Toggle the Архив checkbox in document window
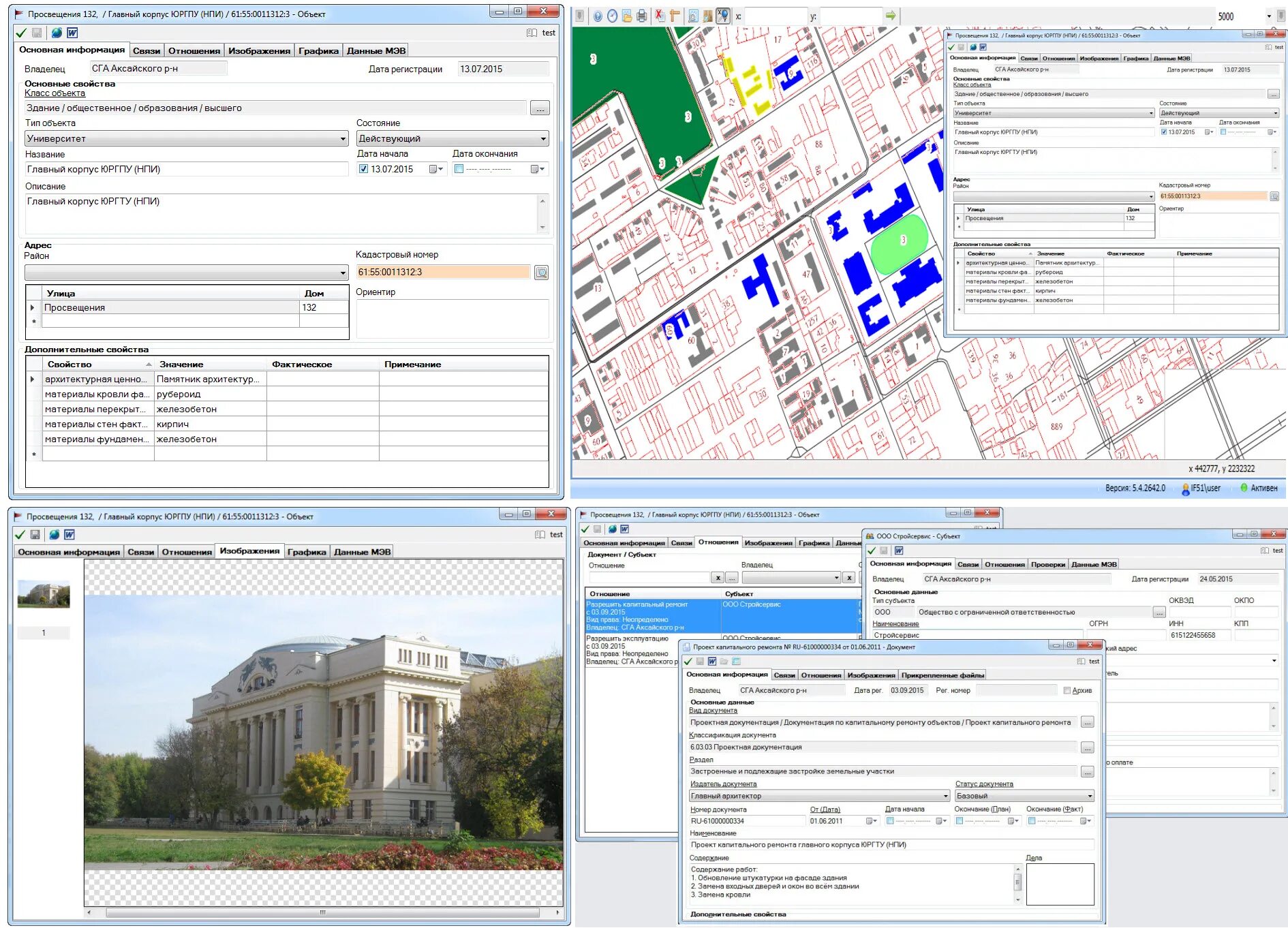 [1067, 690]
